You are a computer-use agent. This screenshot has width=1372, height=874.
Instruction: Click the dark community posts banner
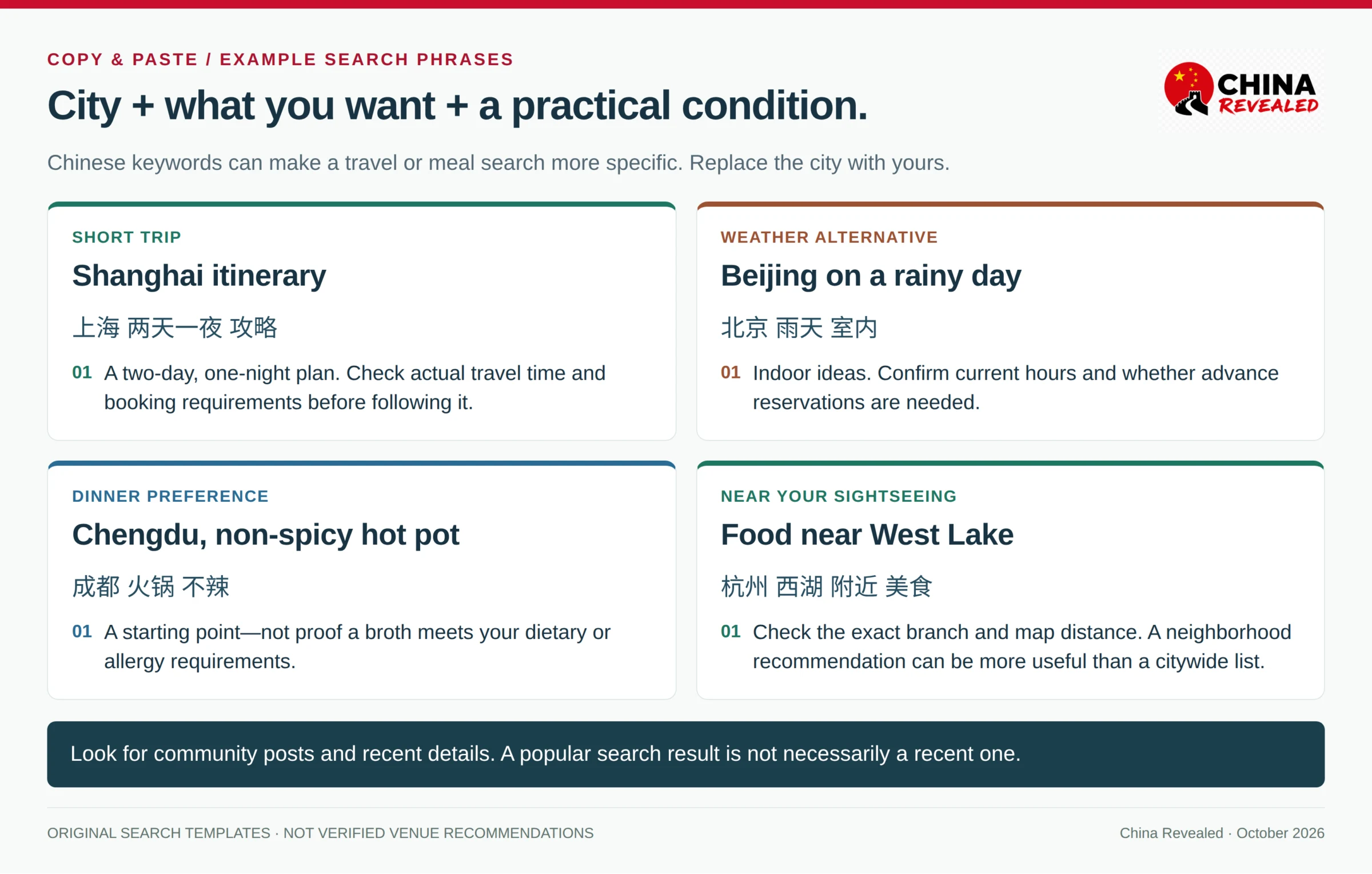click(685, 755)
